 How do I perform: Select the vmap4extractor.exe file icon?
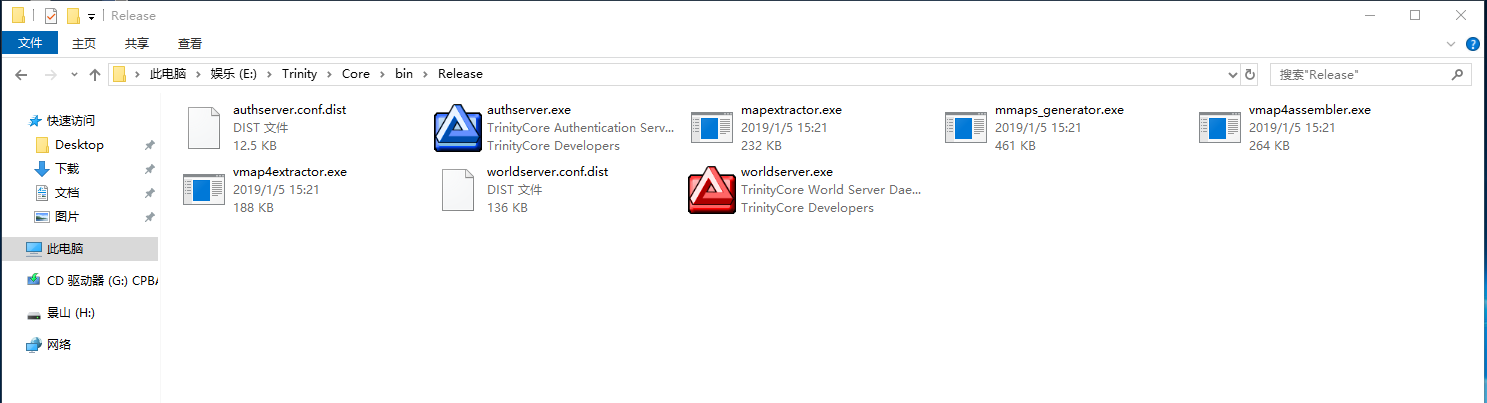pyautogui.click(x=204, y=190)
